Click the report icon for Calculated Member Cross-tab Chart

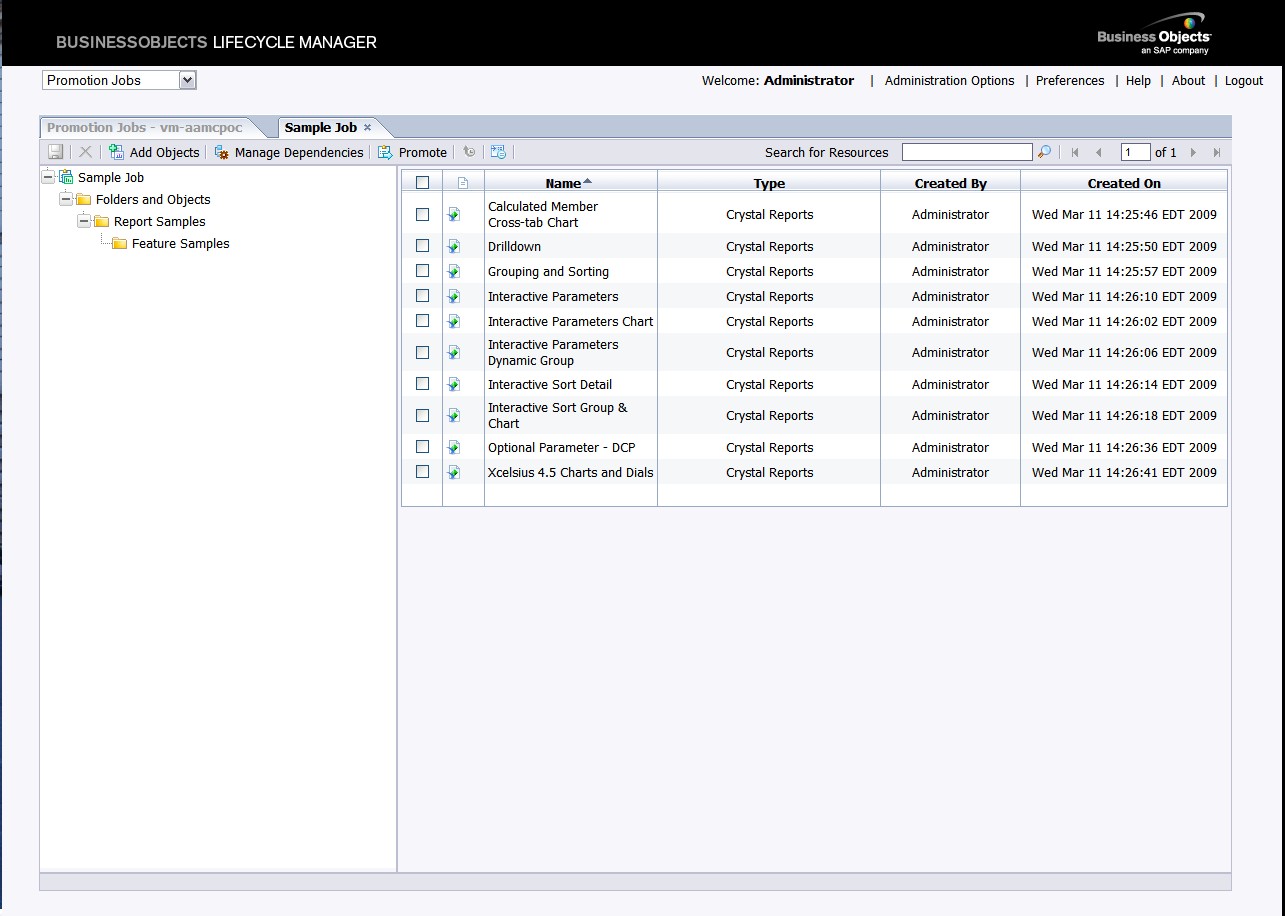[x=454, y=214]
